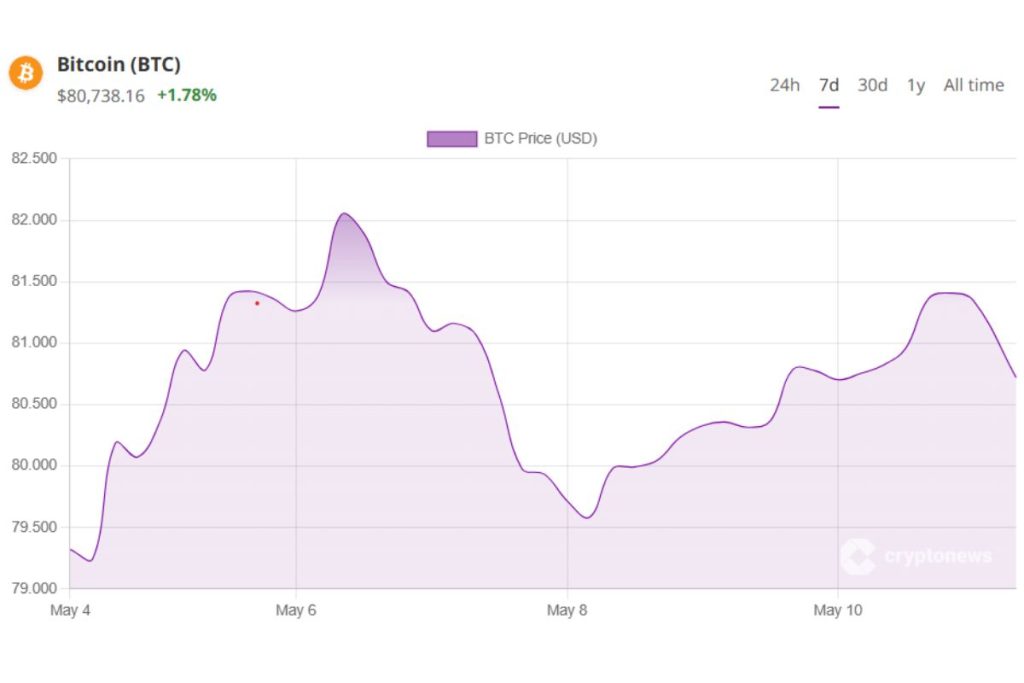
Task: Click the orange Bitcoin logo icon
Action: tap(25, 72)
